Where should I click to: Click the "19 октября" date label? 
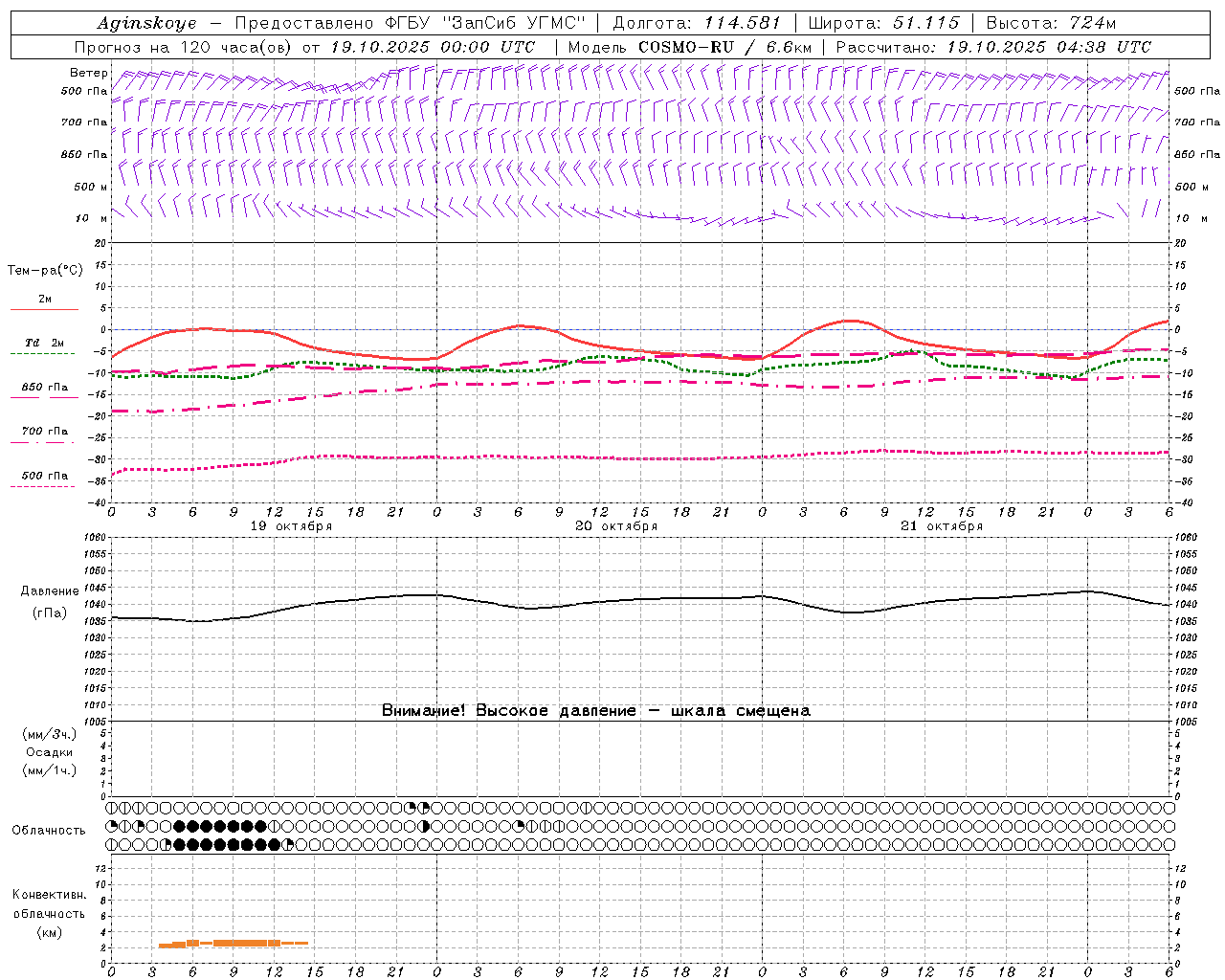291,526
